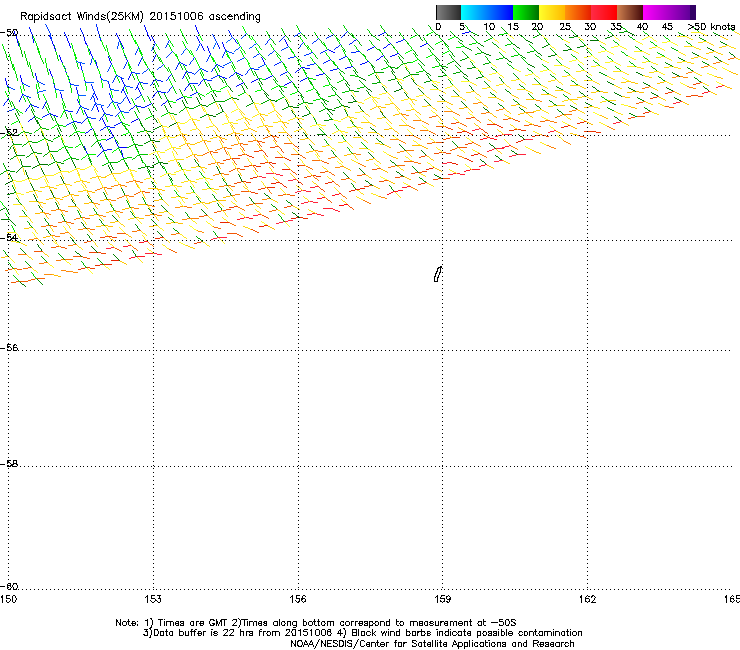Click the title 'Rapidscat Winds(25KM) 20151006 ascending'
The width and height of the screenshot is (740, 650).
(x=140, y=16)
